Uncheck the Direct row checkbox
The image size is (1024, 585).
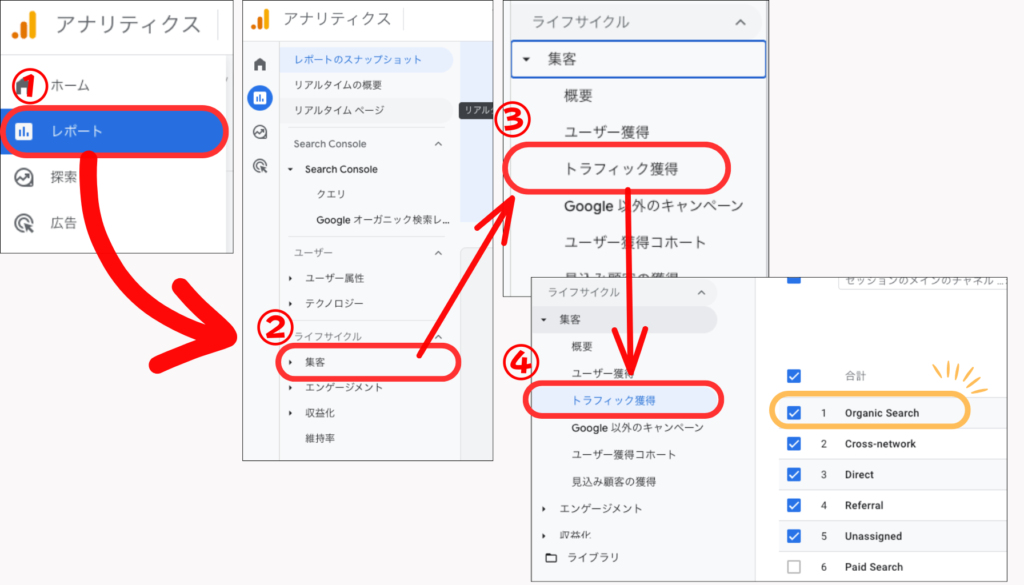coord(793,474)
